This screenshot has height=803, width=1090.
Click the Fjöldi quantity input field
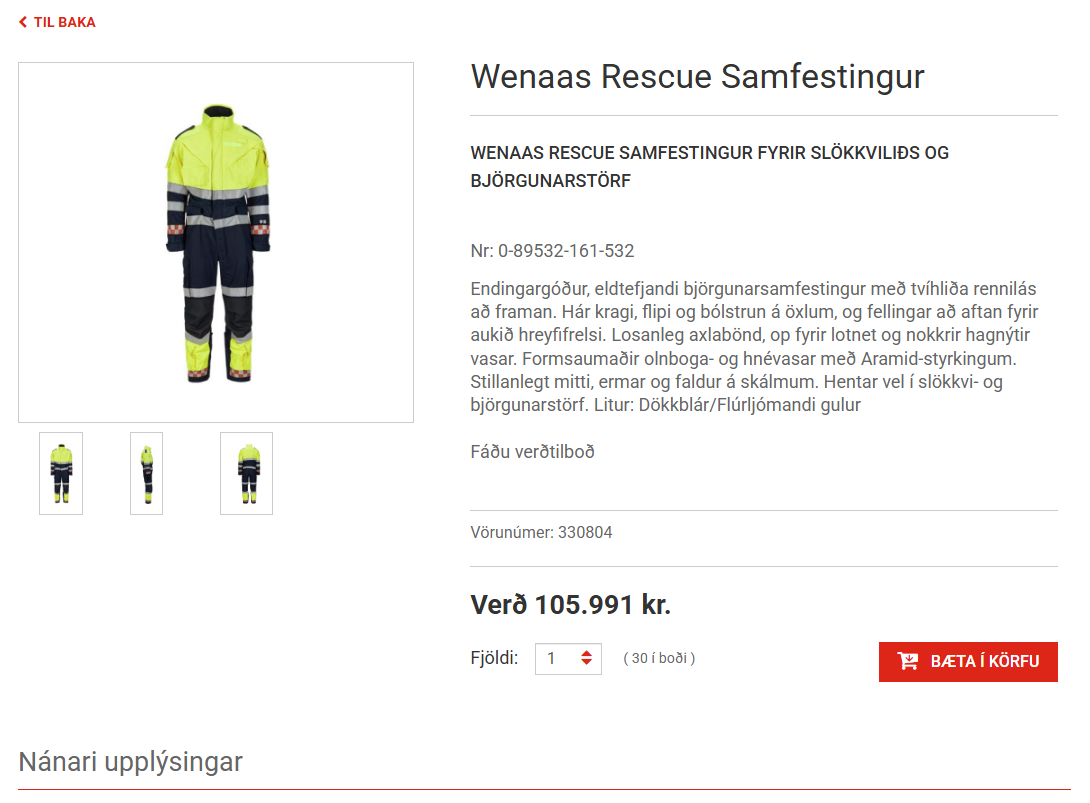click(568, 658)
